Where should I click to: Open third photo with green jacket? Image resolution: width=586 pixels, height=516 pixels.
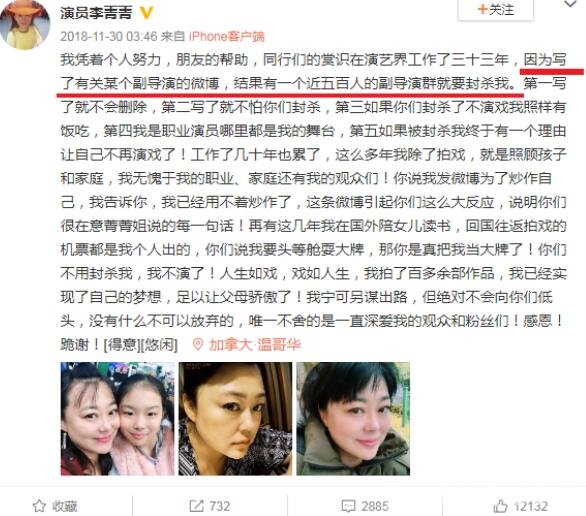coord(353,418)
